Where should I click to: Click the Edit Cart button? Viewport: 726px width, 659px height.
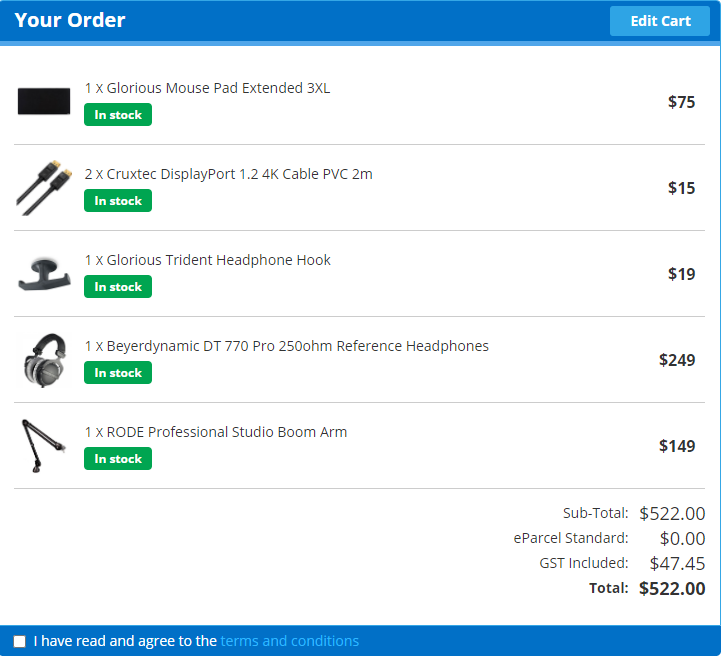click(x=659, y=21)
